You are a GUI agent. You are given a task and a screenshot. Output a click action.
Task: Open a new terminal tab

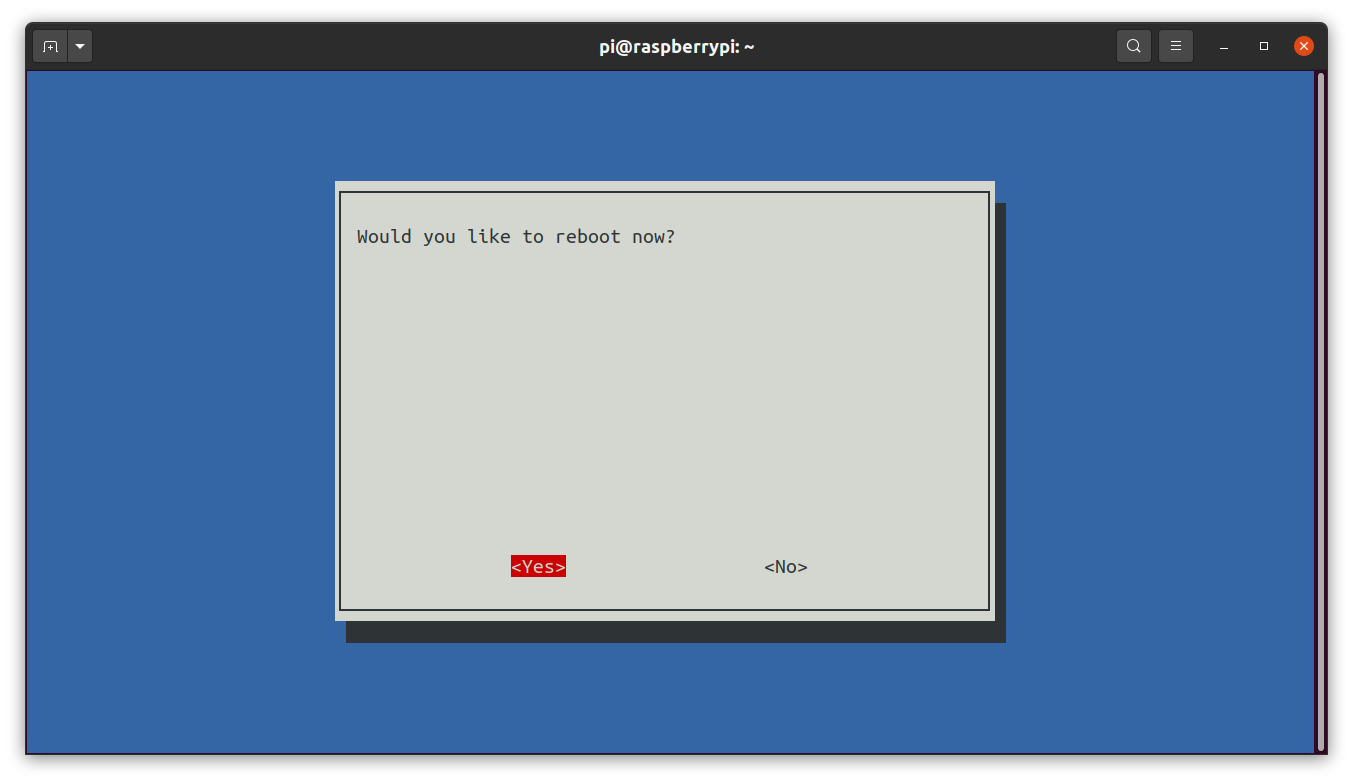click(x=50, y=46)
